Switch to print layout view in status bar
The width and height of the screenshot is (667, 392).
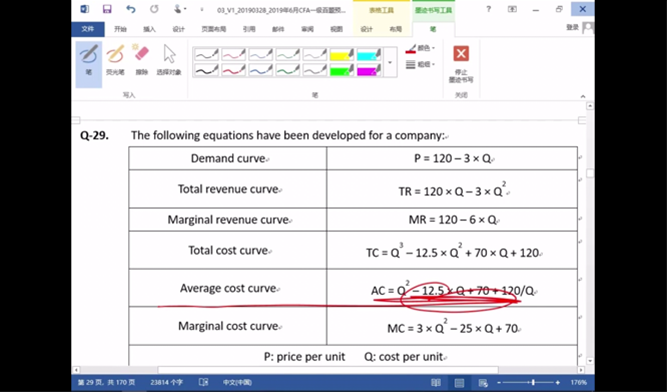click(x=459, y=383)
